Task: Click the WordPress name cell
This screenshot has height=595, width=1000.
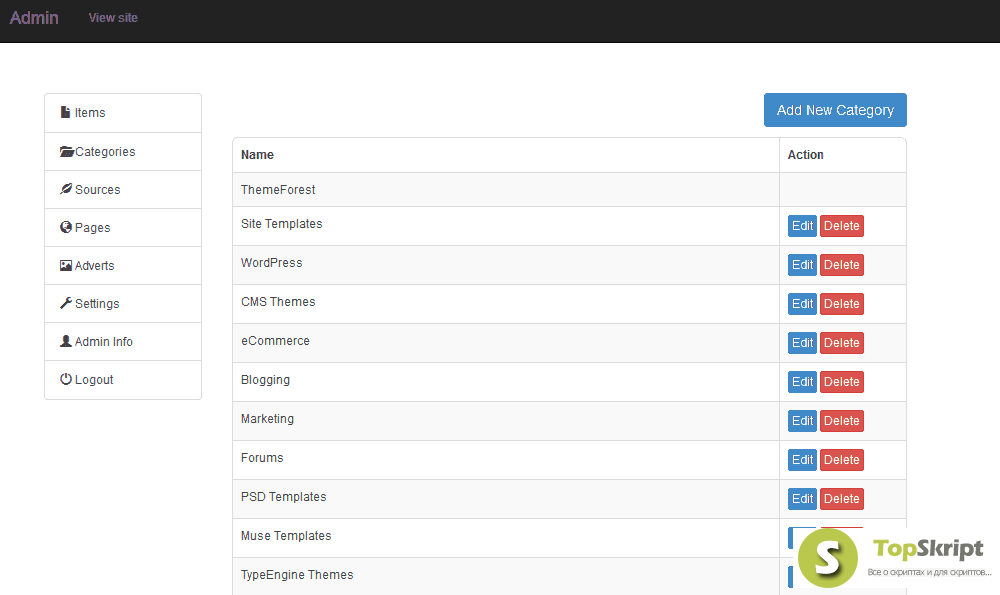Action: 506,265
